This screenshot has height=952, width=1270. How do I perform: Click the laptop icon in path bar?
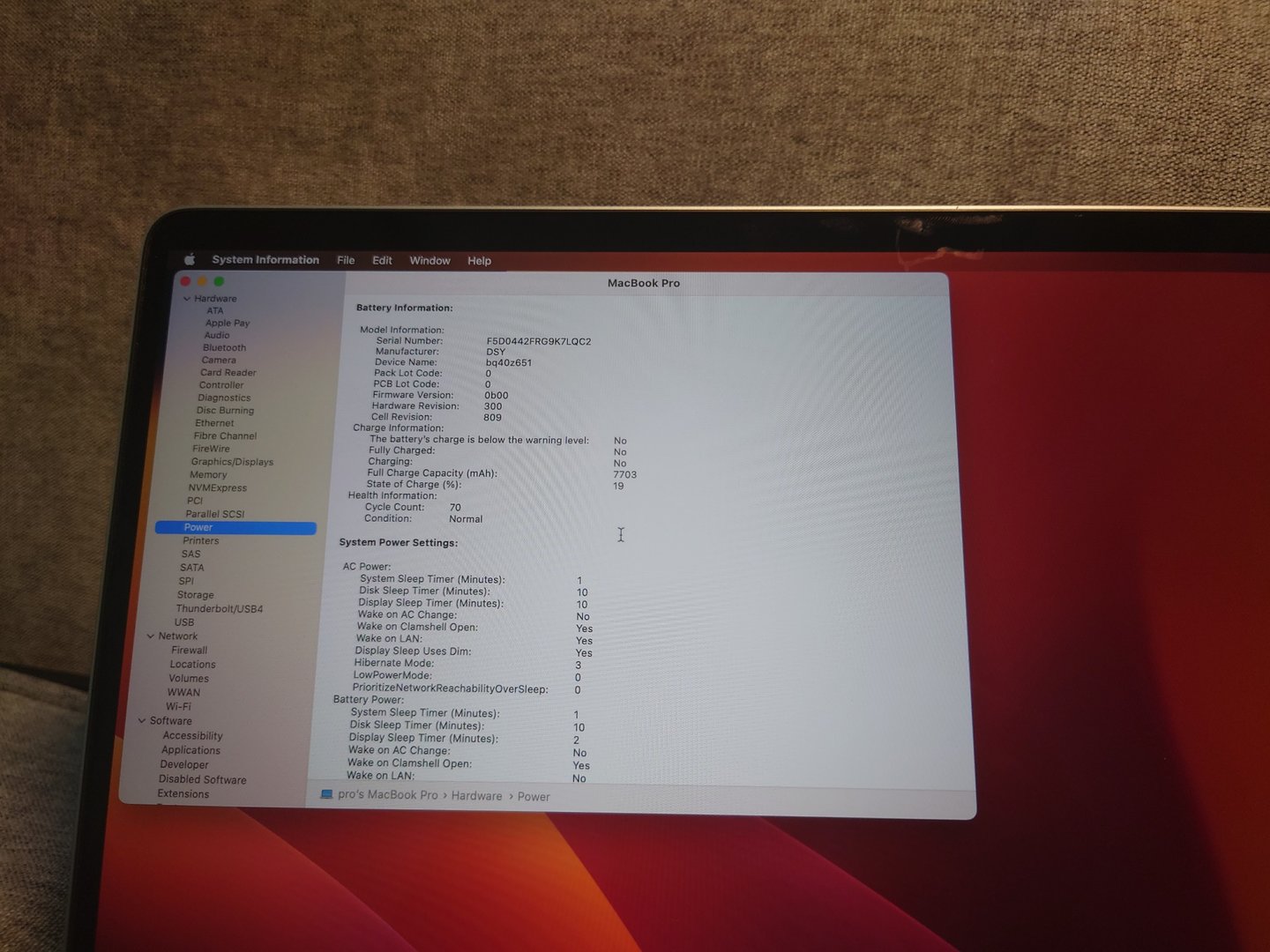326,794
